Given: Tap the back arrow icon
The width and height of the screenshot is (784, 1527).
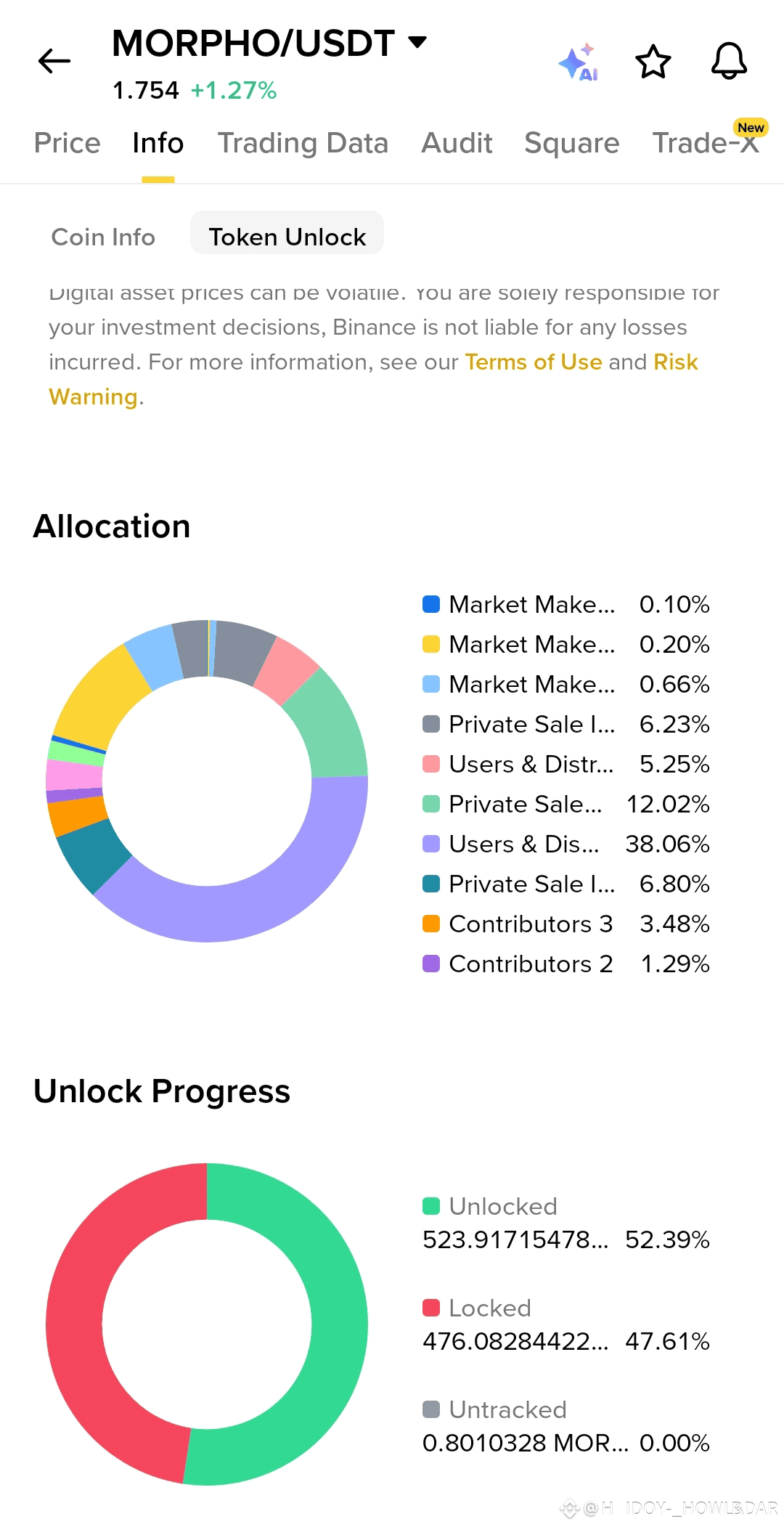Looking at the screenshot, I should click(54, 61).
